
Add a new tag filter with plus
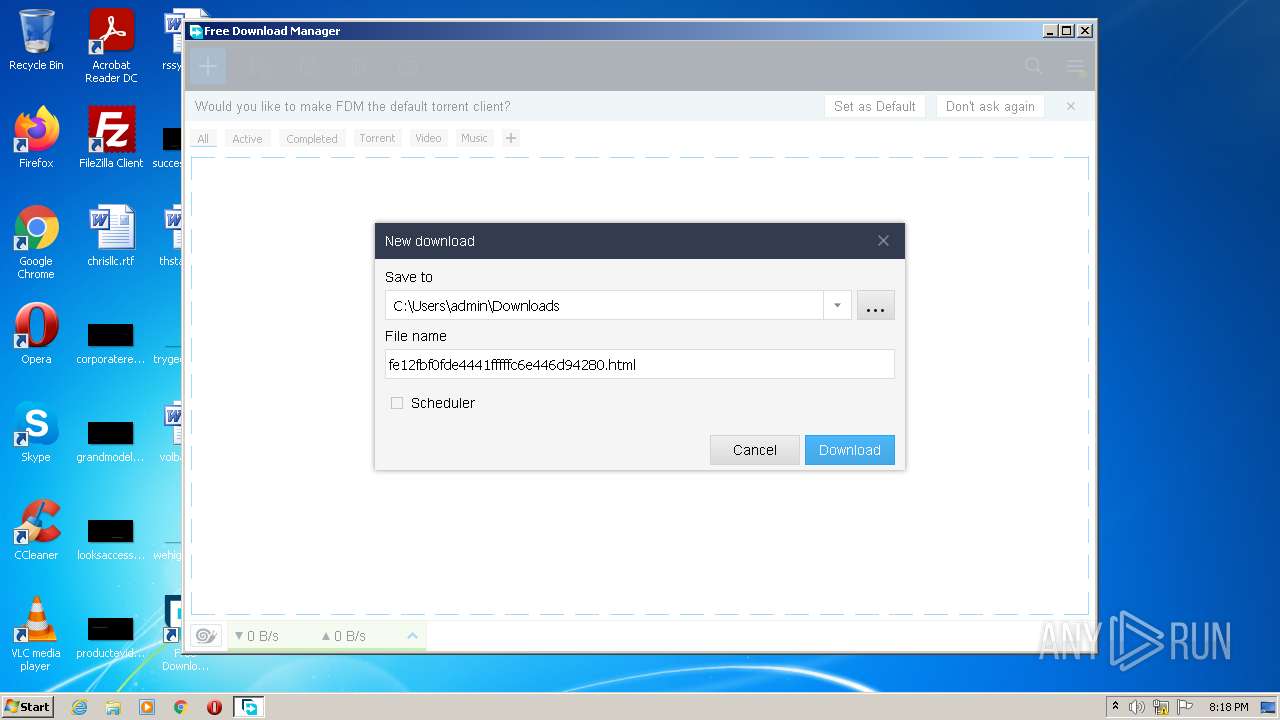(x=511, y=138)
